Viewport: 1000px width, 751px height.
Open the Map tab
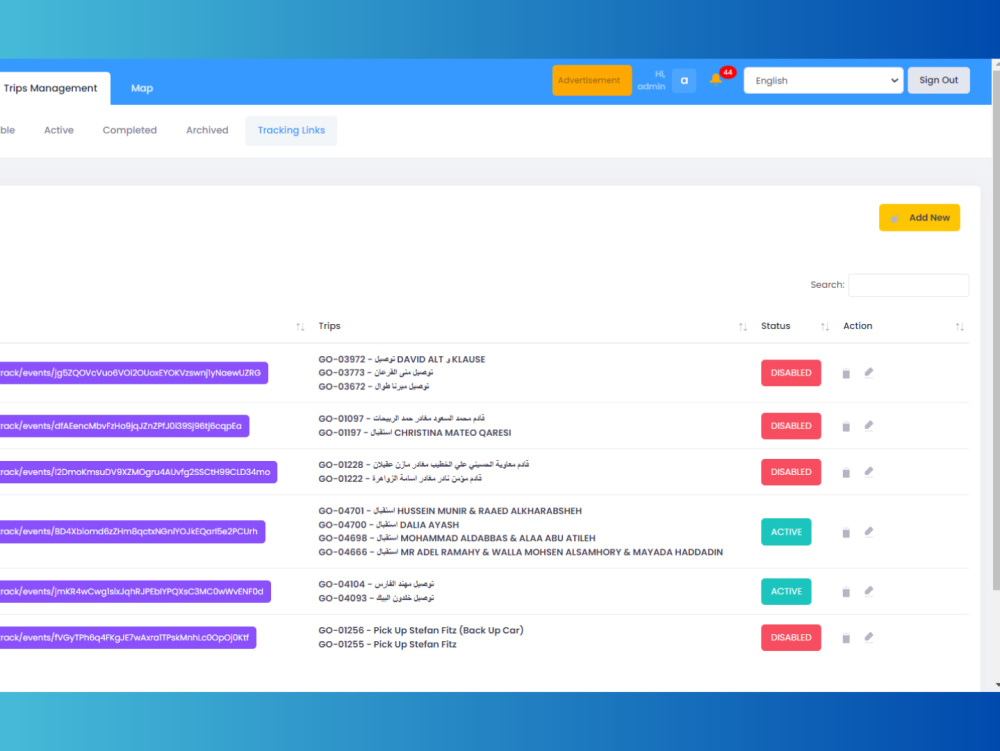pos(142,88)
